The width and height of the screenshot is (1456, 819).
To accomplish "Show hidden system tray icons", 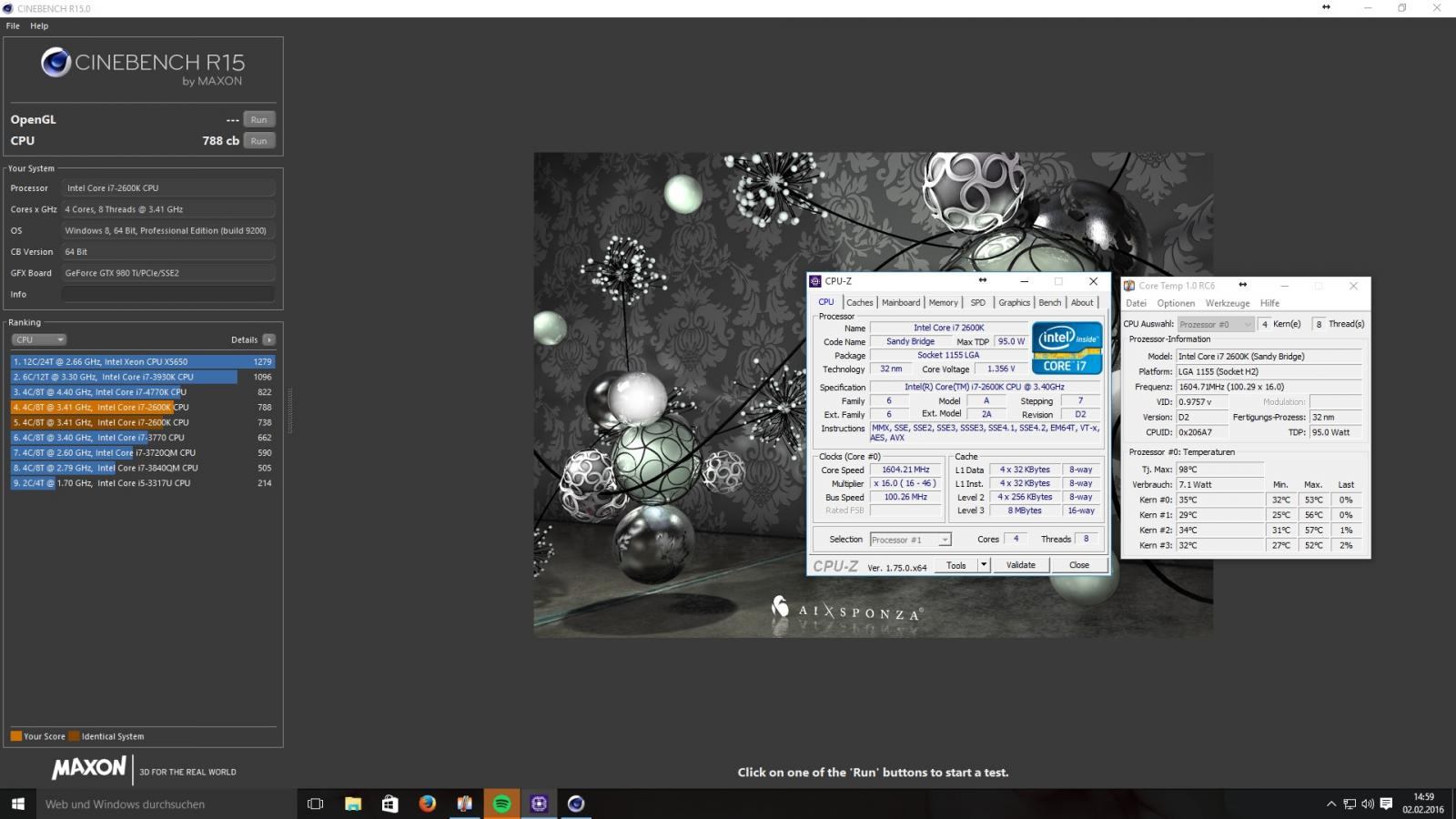I will (1331, 804).
